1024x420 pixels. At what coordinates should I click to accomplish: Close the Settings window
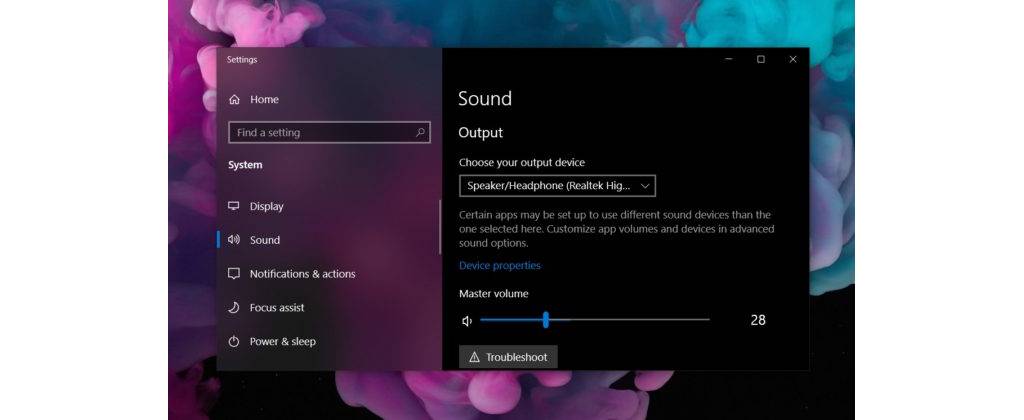pos(793,59)
